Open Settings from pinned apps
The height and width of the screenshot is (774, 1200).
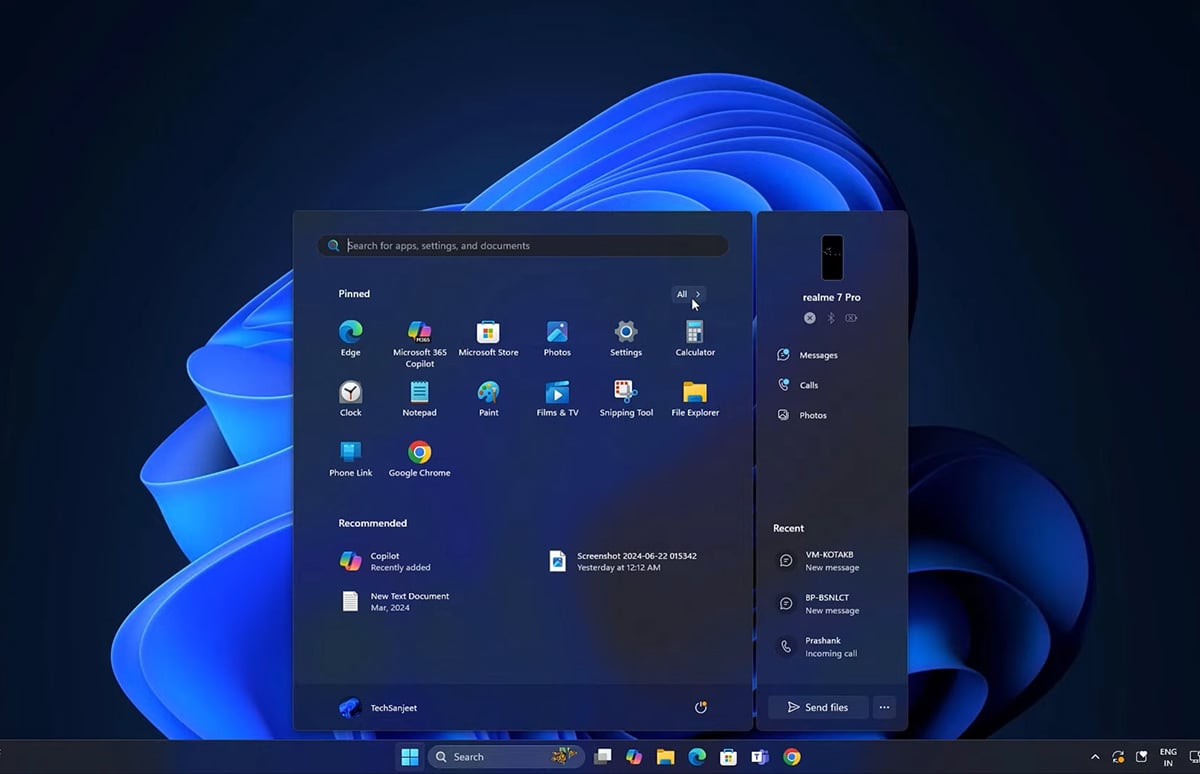pyautogui.click(x=626, y=339)
